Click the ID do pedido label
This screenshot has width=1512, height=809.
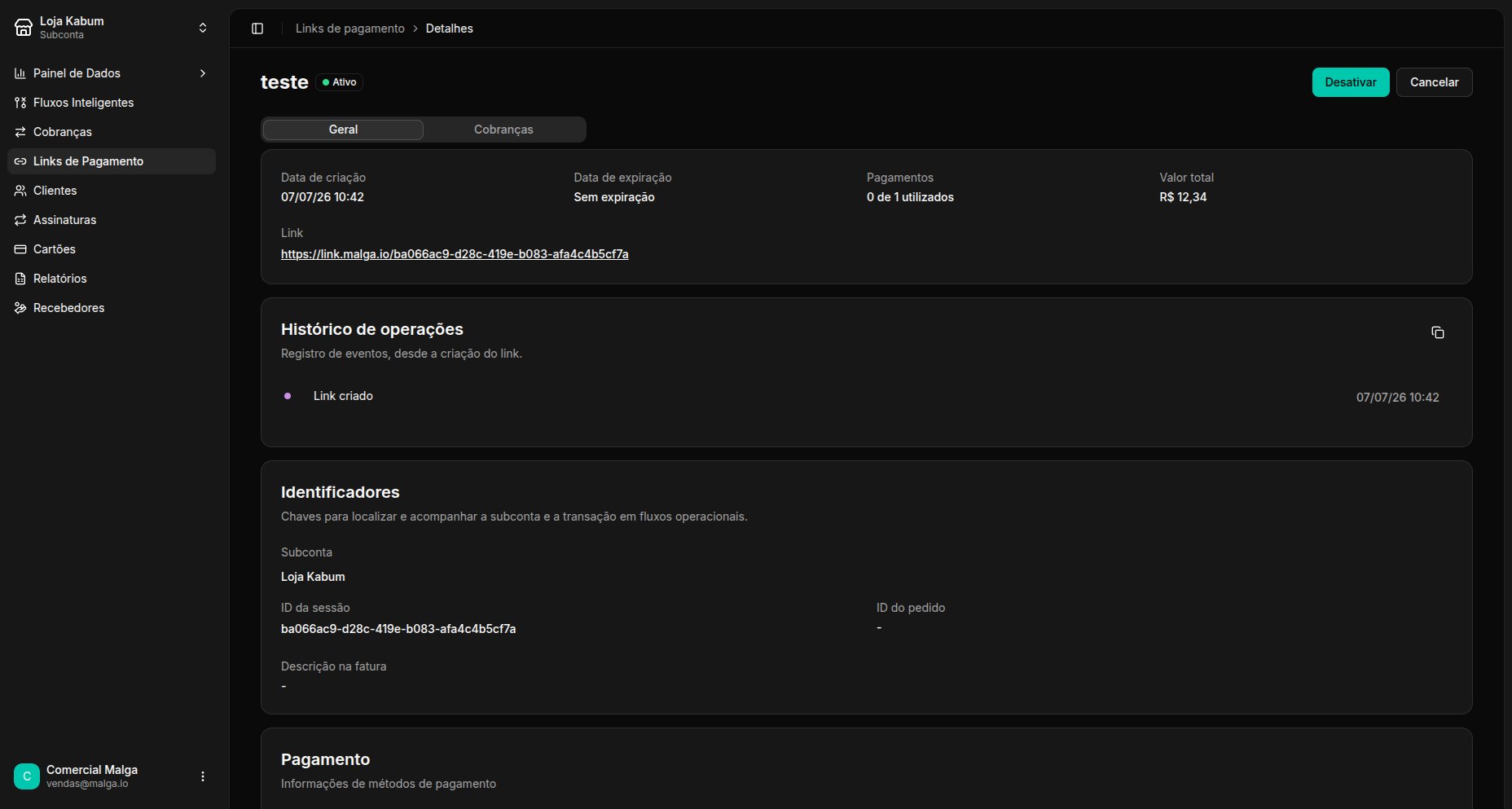(x=911, y=608)
